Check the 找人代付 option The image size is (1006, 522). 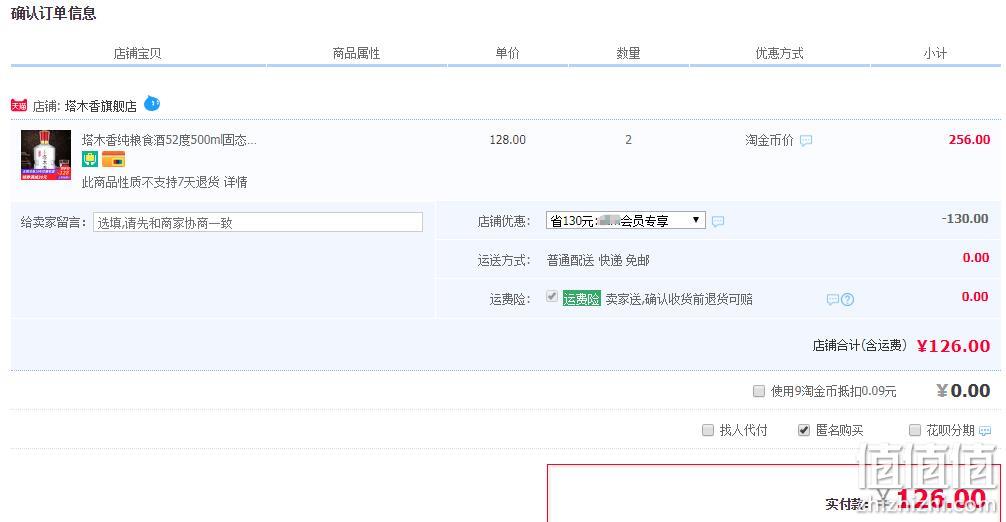(708, 430)
